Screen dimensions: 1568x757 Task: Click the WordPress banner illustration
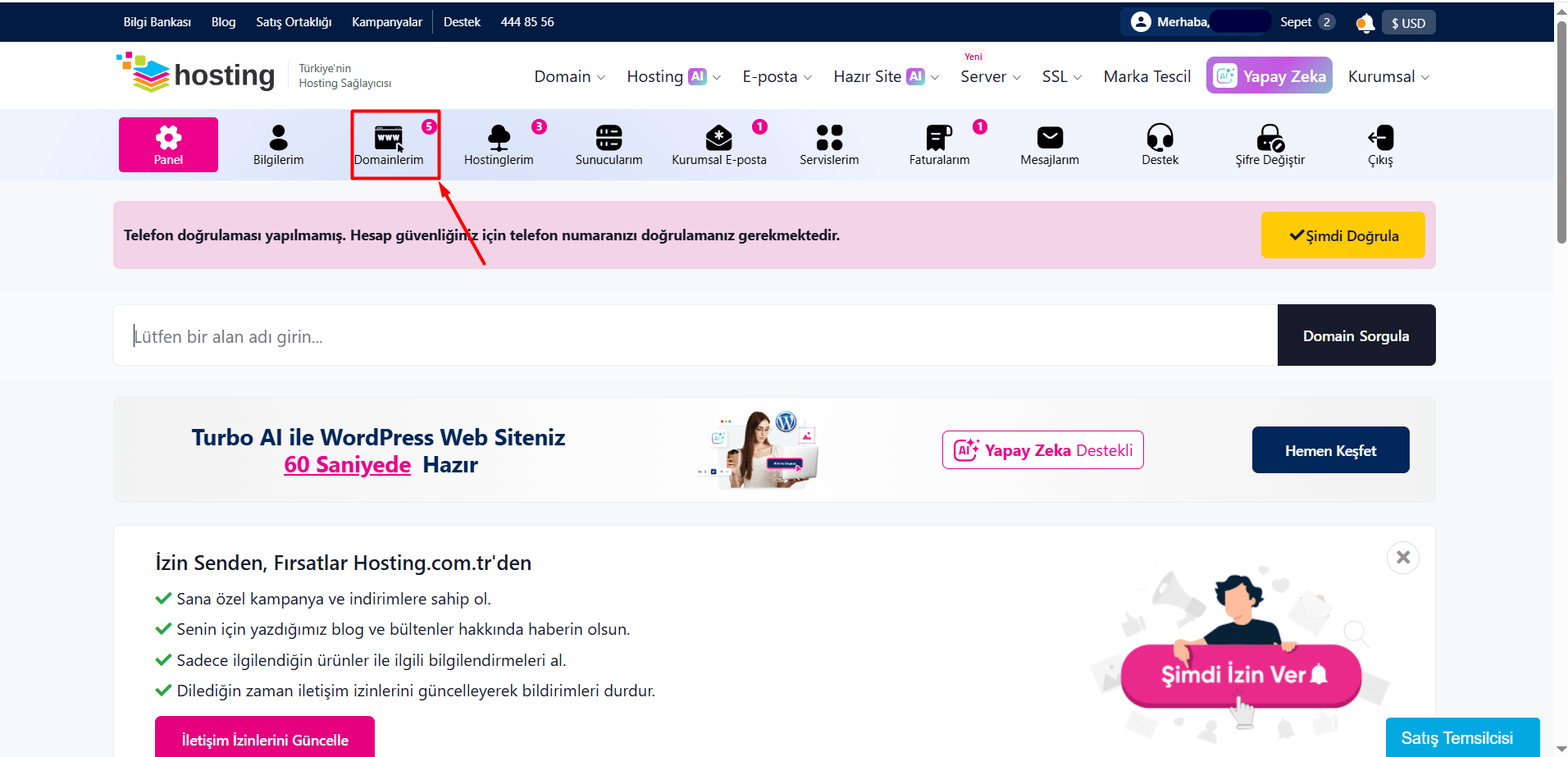pos(758,450)
